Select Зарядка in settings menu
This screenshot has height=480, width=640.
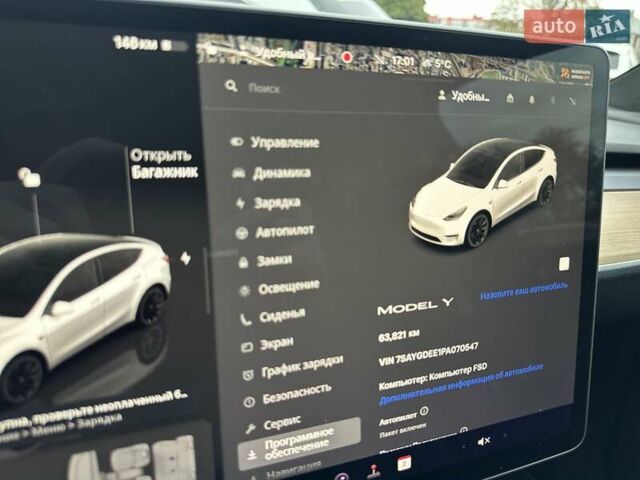coord(276,202)
